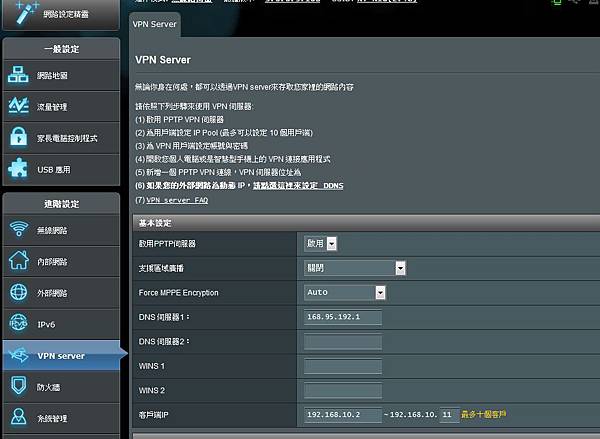Click the 流量管理 menu label
This screenshot has height=439, width=600.
click(x=52, y=107)
